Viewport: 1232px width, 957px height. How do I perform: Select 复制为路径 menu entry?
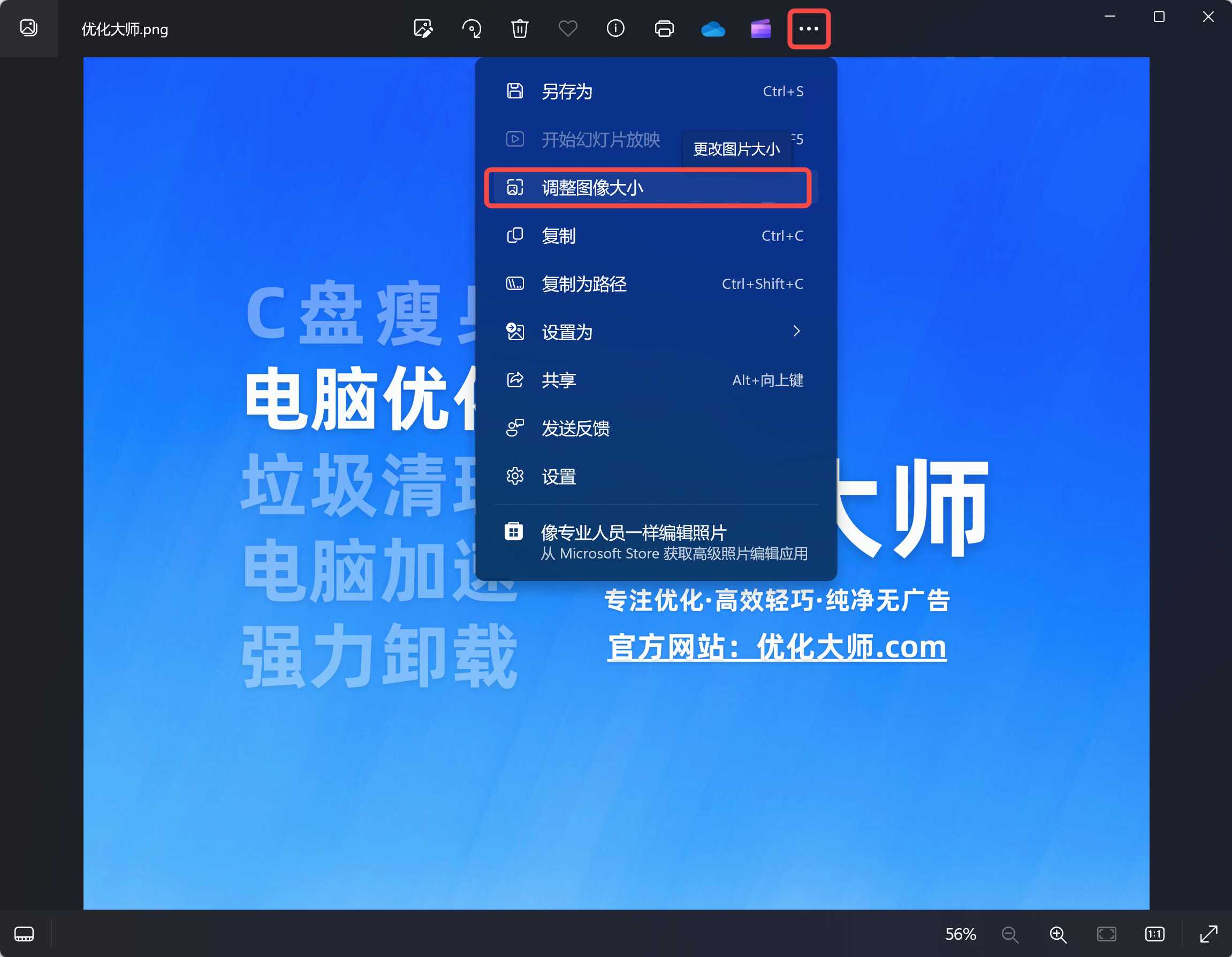pyautogui.click(x=656, y=284)
